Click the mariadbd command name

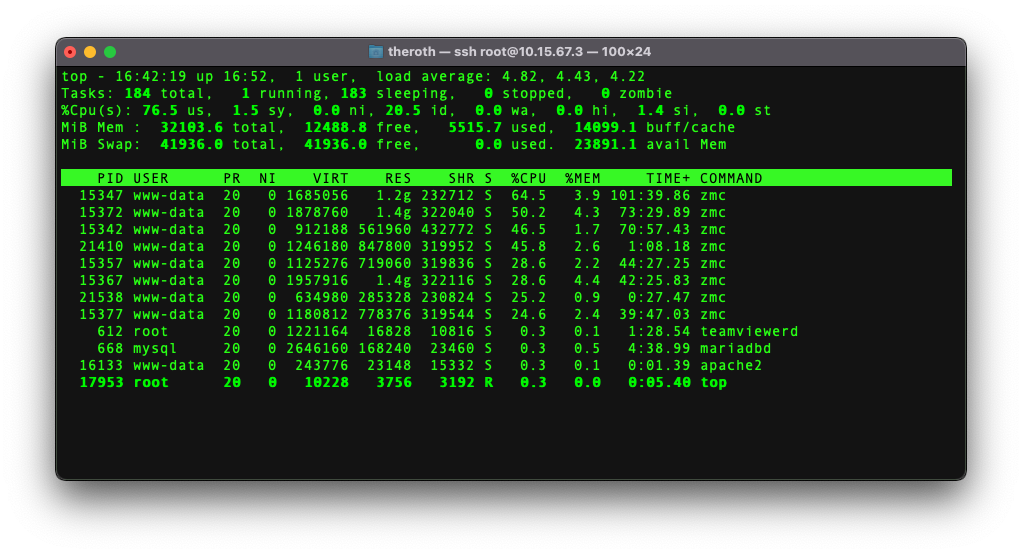coord(735,348)
